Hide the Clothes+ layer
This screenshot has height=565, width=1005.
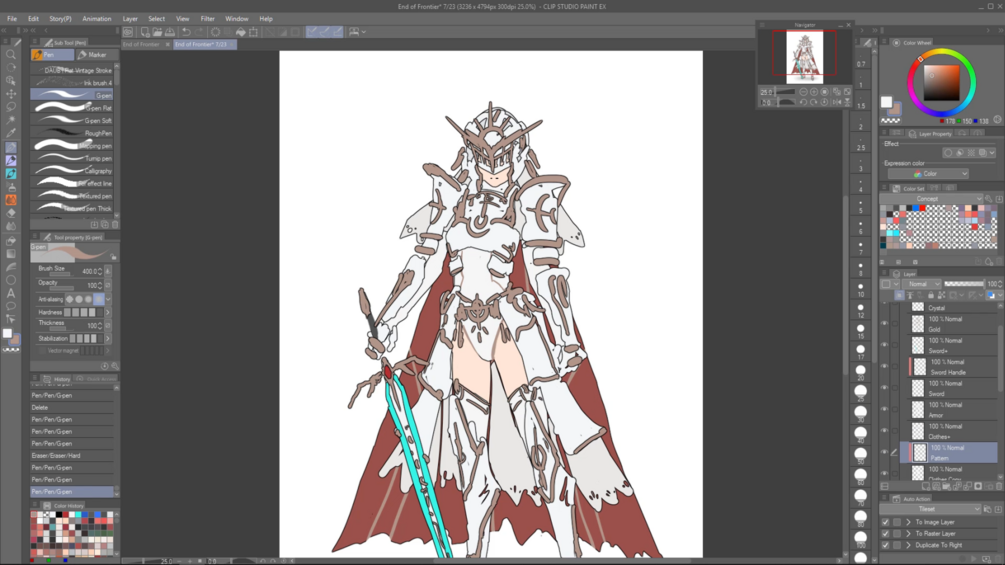click(885, 430)
